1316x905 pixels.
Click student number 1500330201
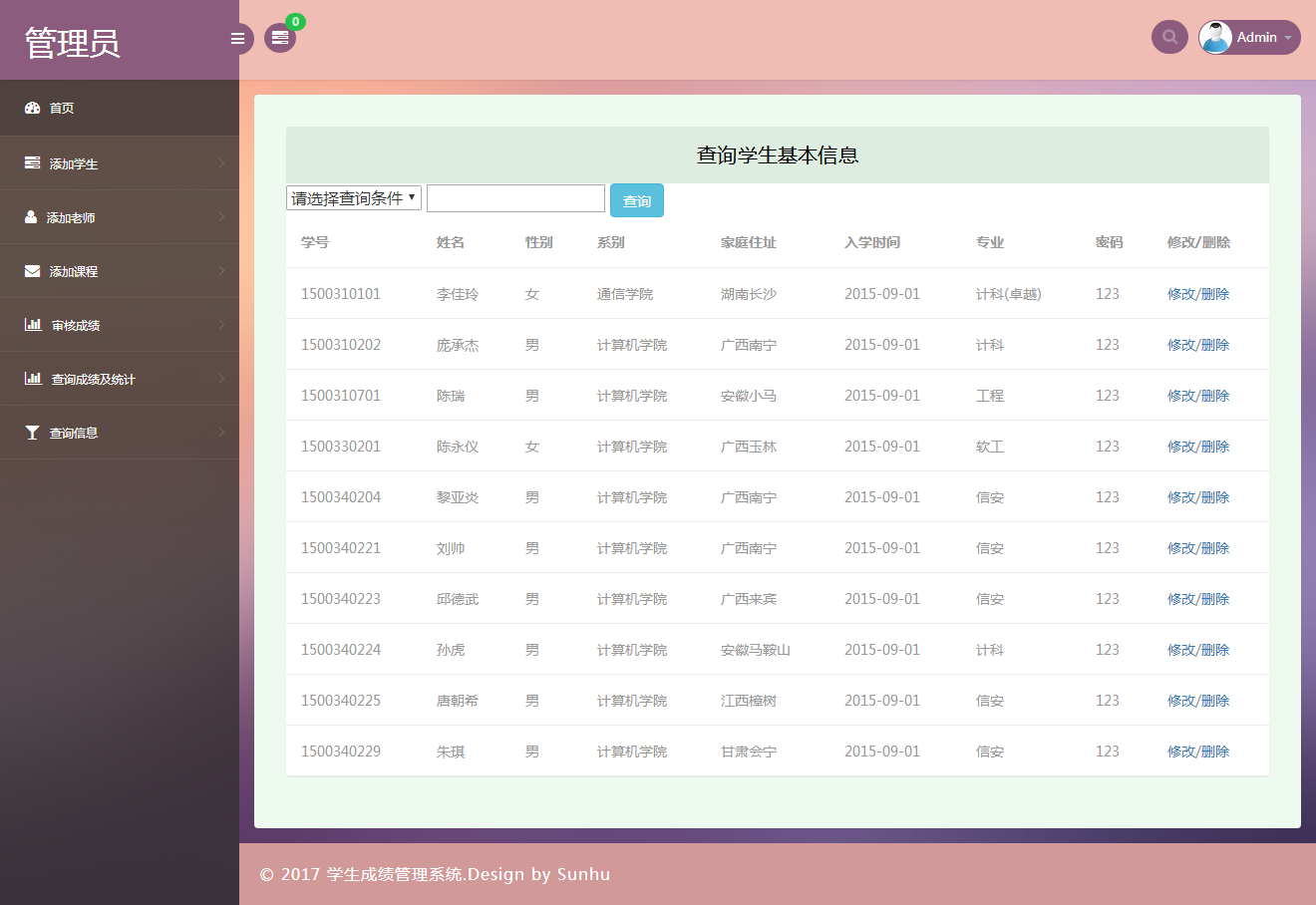[341, 447]
